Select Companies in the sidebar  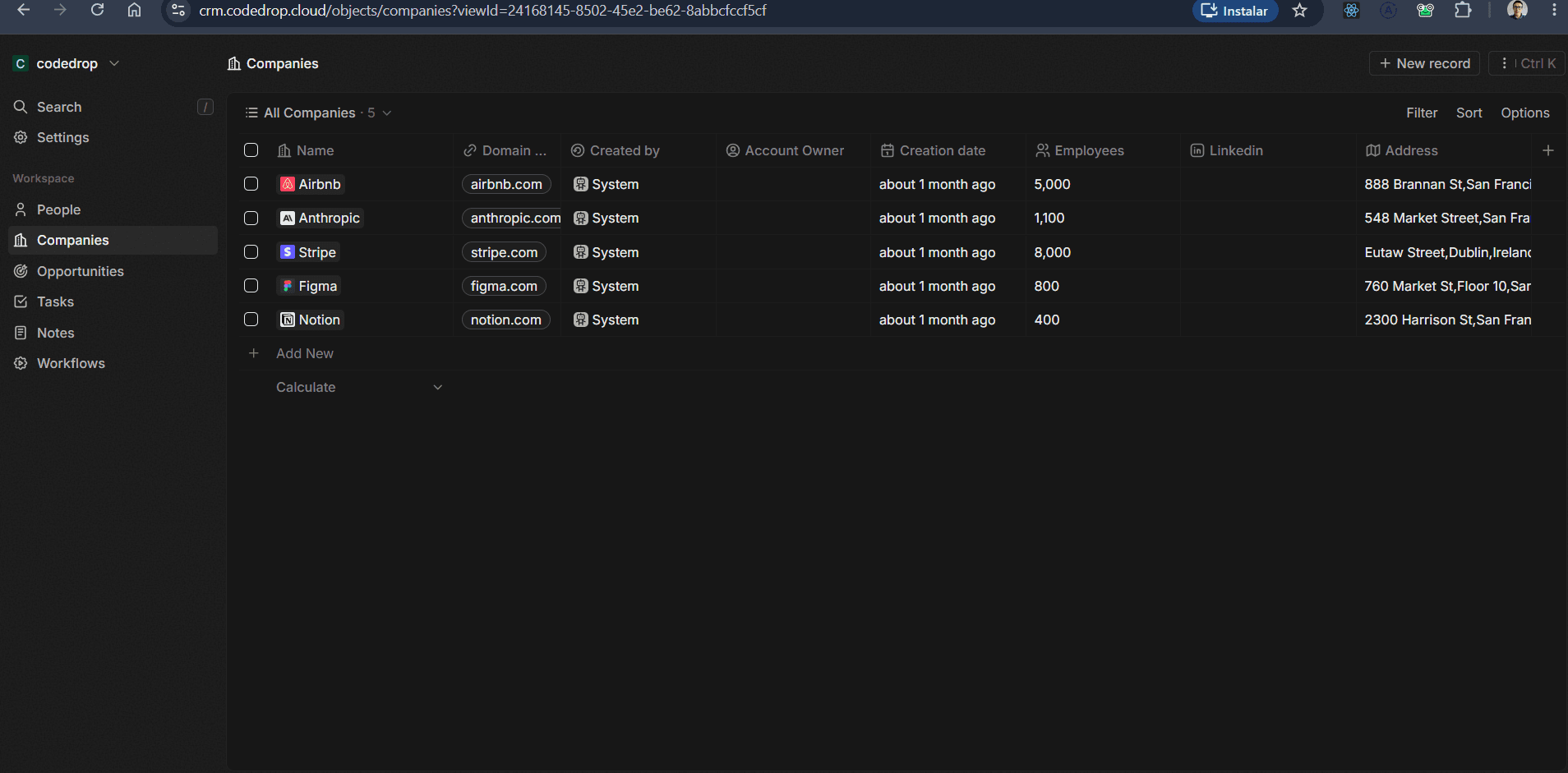[113, 240]
